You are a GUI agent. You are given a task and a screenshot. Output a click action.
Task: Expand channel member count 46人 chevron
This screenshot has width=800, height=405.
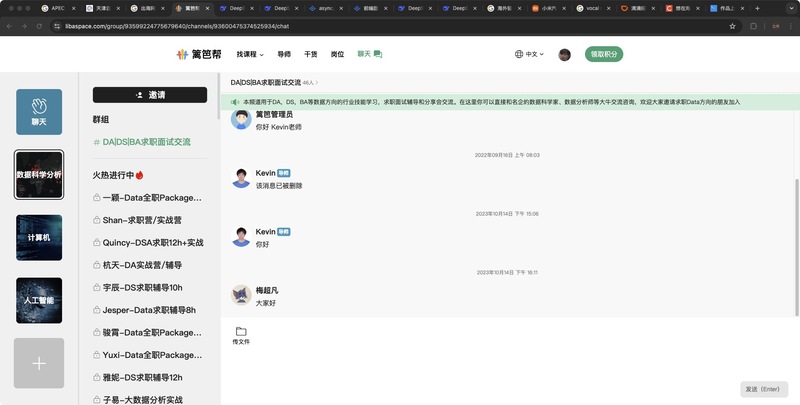click(x=317, y=83)
